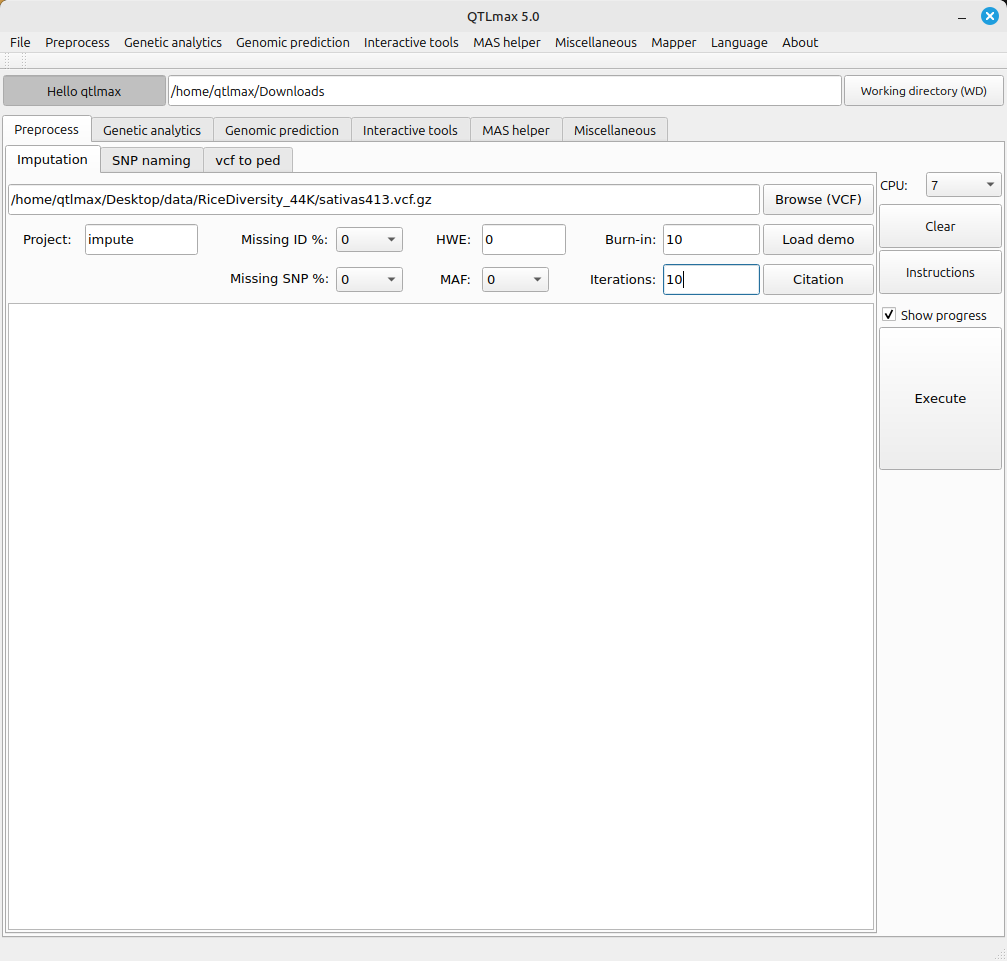Viewport: 1007px width, 961px height.
Task: Open the Instructions button
Action: [940, 272]
